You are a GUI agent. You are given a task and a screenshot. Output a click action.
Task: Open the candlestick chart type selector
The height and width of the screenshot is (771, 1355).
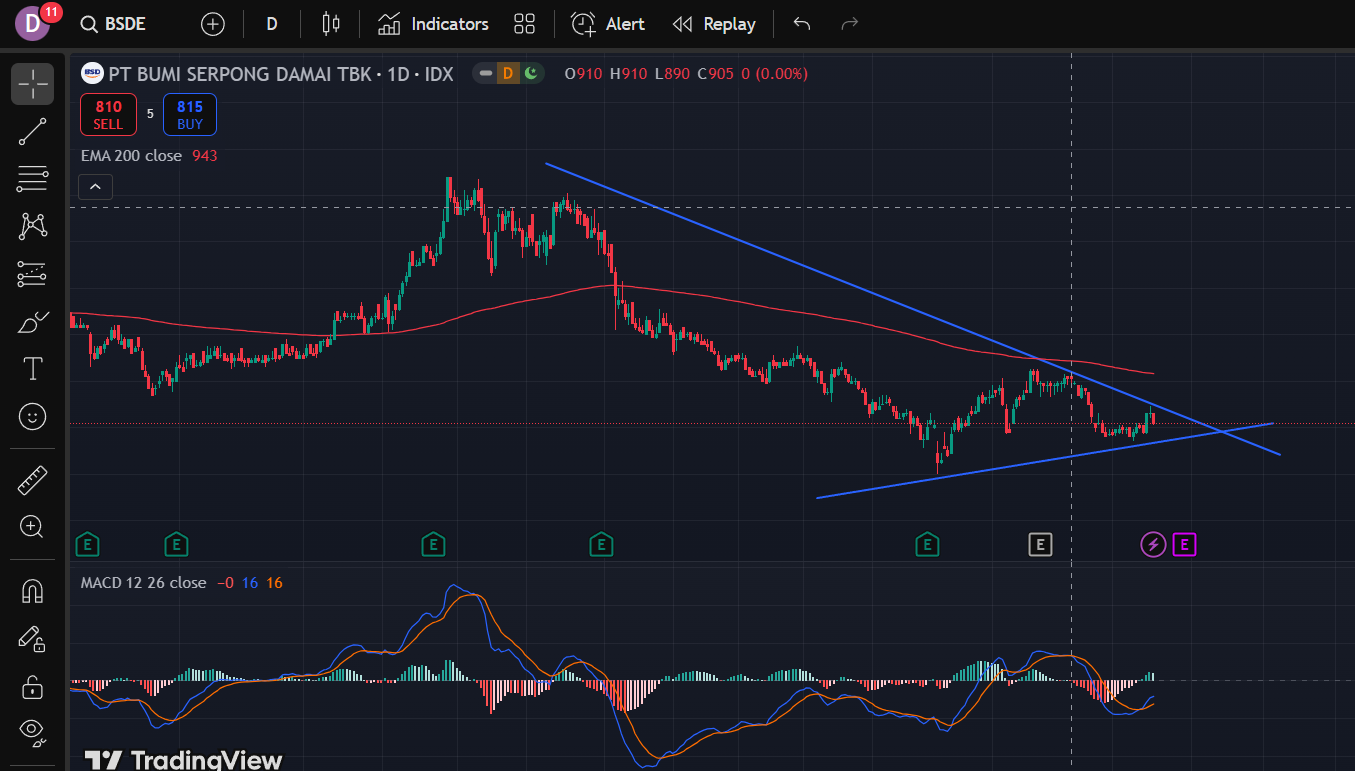(331, 24)
